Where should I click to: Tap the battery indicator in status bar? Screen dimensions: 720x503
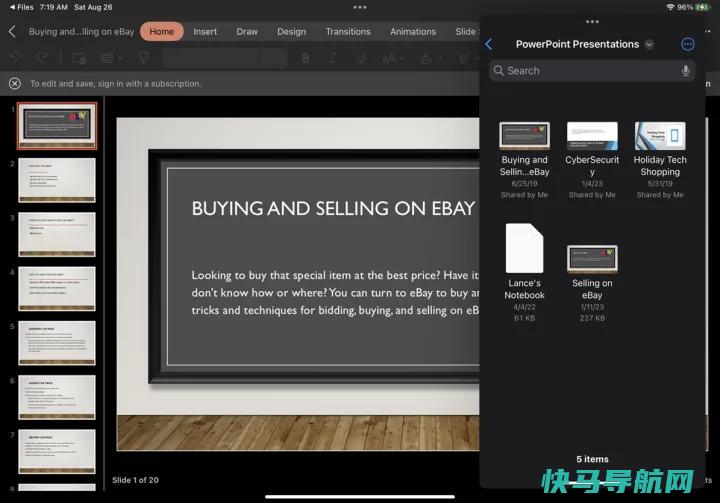click(x=703, y=7)
